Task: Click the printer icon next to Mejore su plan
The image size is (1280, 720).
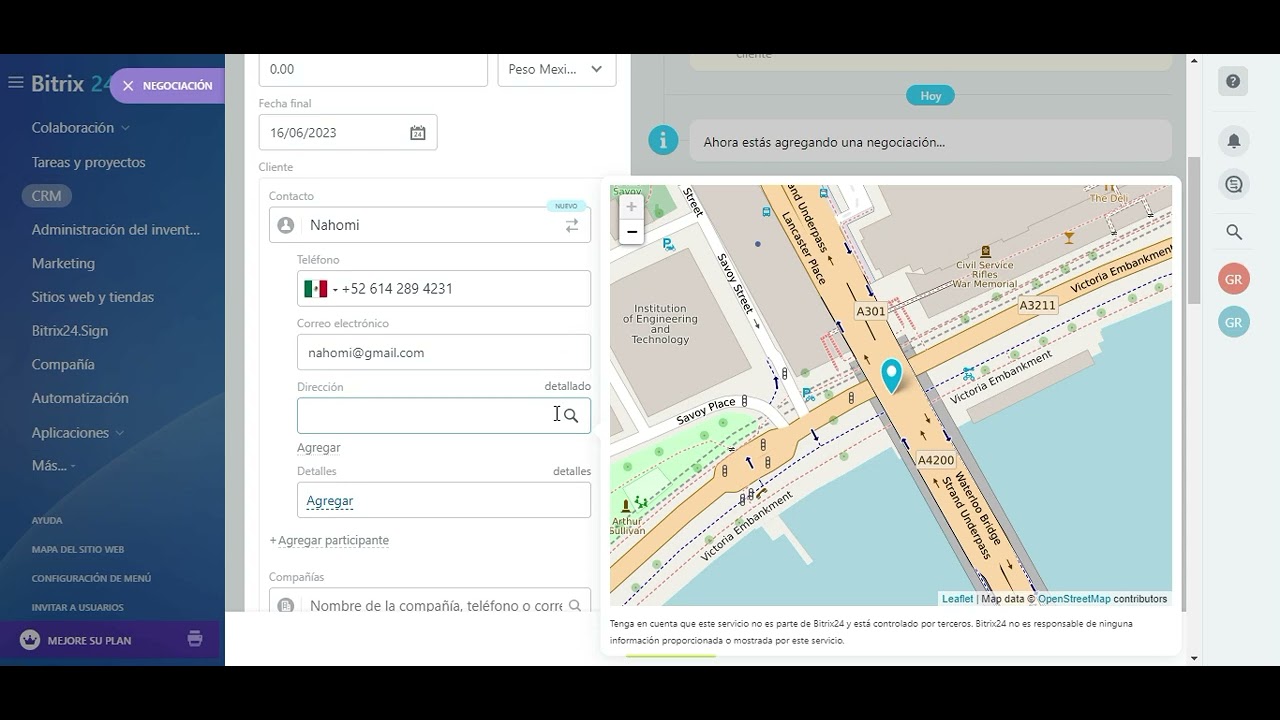Action: (195, 639)
